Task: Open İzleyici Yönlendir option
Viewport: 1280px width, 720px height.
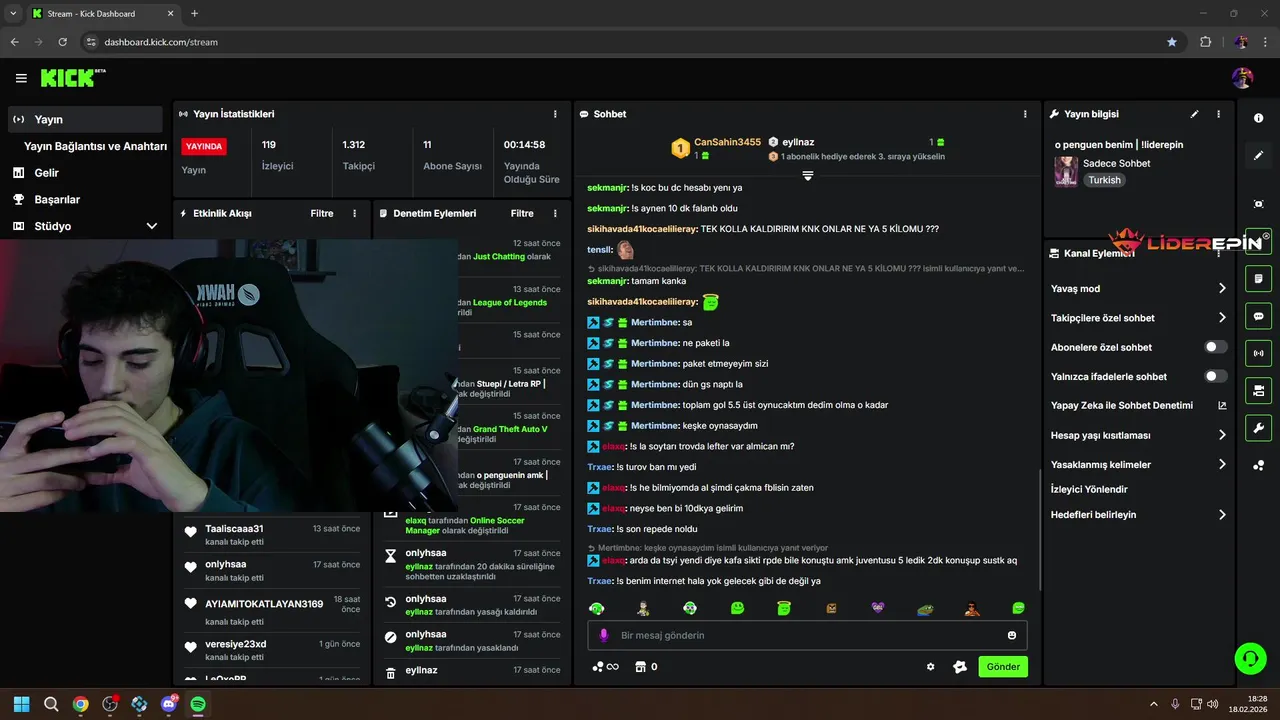Action: (x=1089, y=489)
